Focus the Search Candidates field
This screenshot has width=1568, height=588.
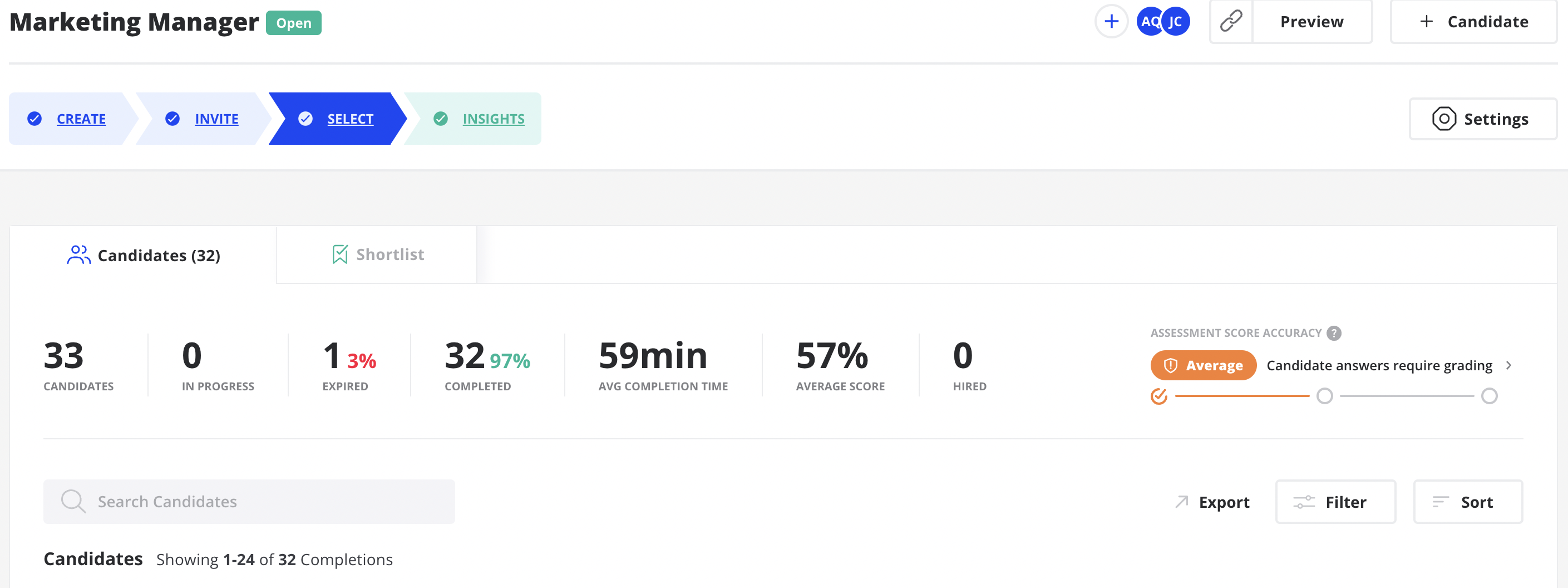[249, 502]
